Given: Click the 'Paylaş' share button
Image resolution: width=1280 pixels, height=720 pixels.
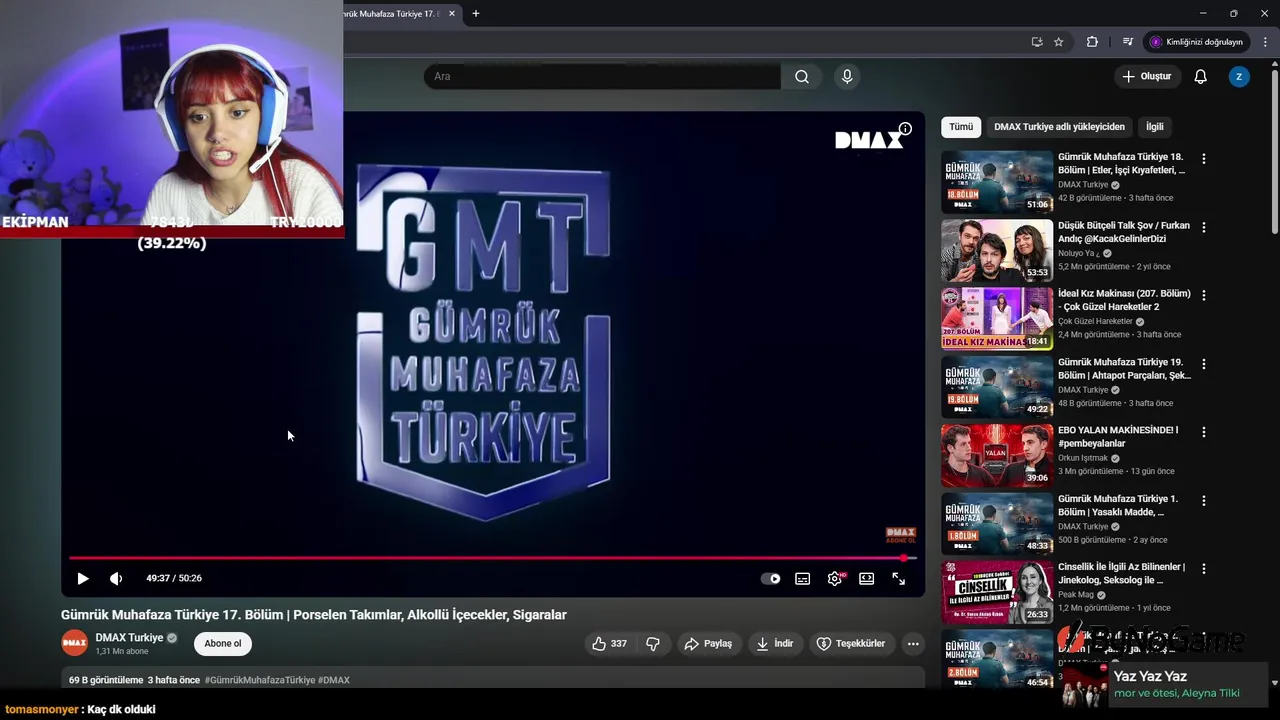Looking at the screenshot, I should pos(708,644).
